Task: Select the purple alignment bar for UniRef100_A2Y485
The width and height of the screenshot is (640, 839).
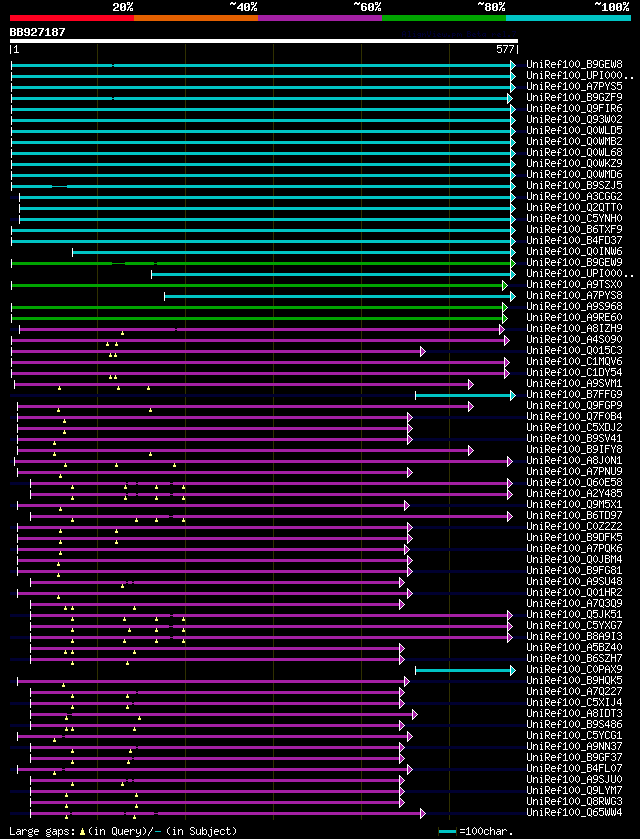Action: click(x=269, y=494)
